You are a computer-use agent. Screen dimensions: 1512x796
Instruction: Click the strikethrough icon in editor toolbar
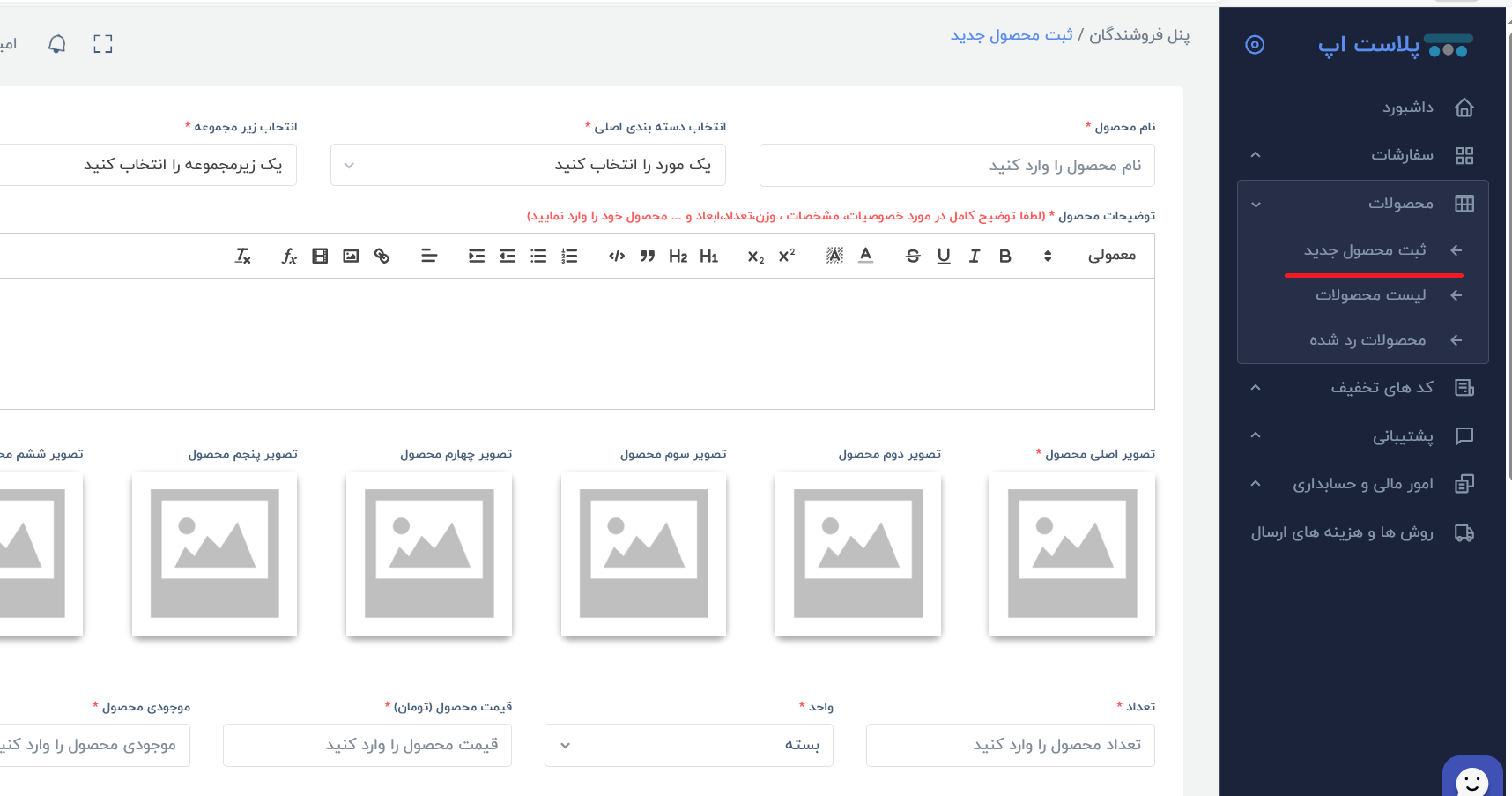click(913, 256)
